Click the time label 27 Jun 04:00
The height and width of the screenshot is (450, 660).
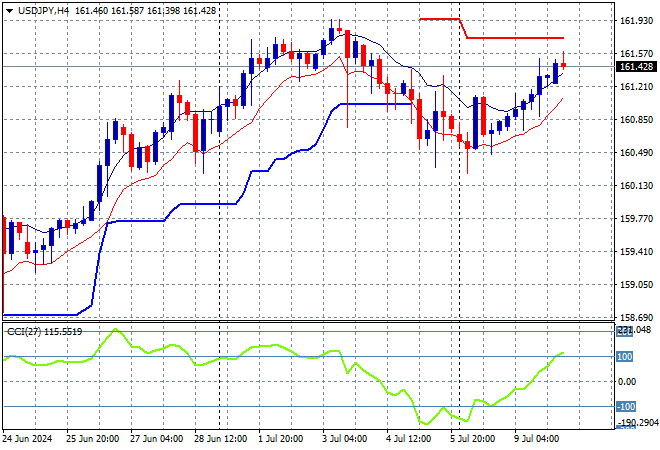156,439
